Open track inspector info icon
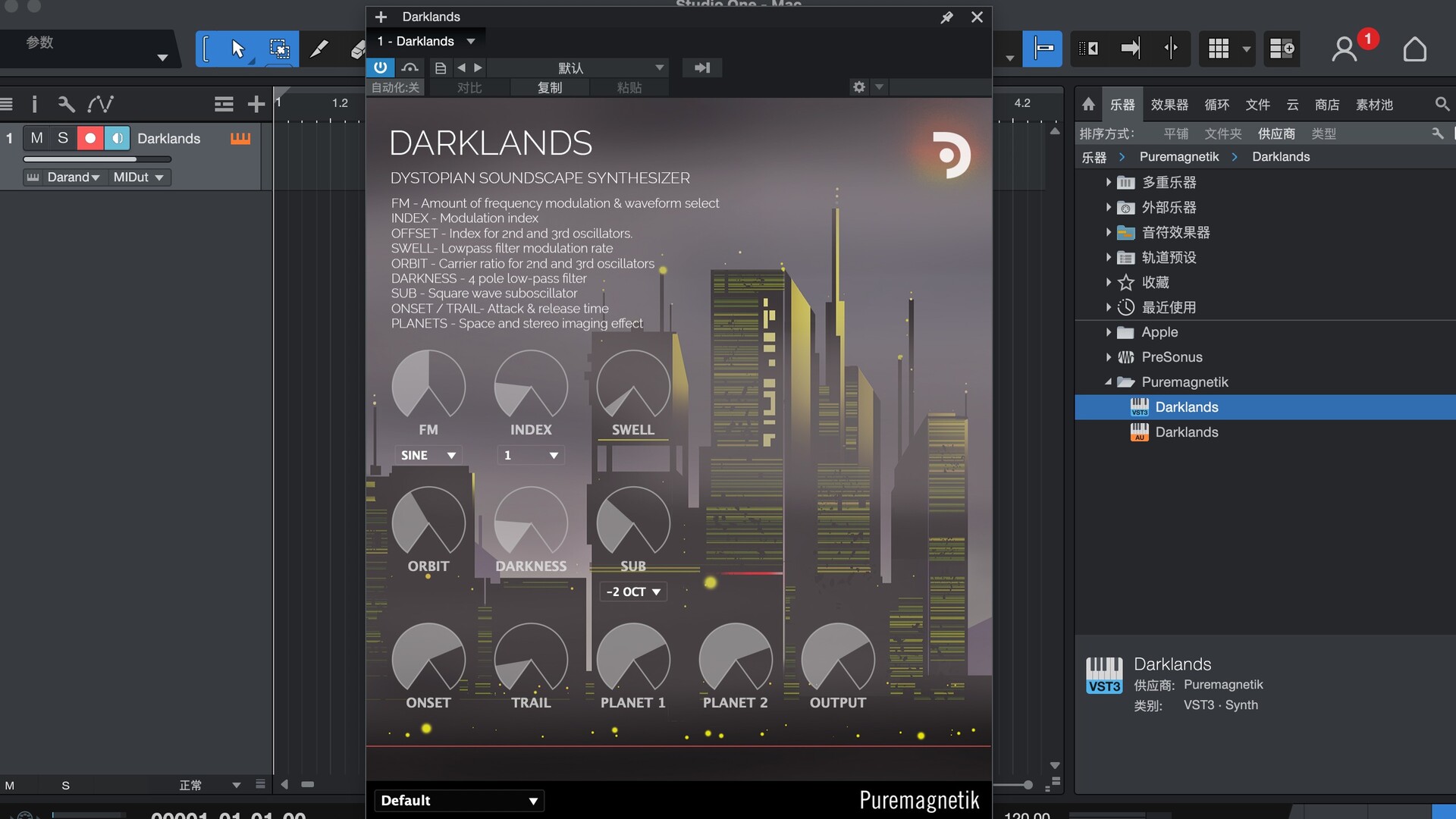The height and width of the screenshot is (819, 1456). point(34,104)
